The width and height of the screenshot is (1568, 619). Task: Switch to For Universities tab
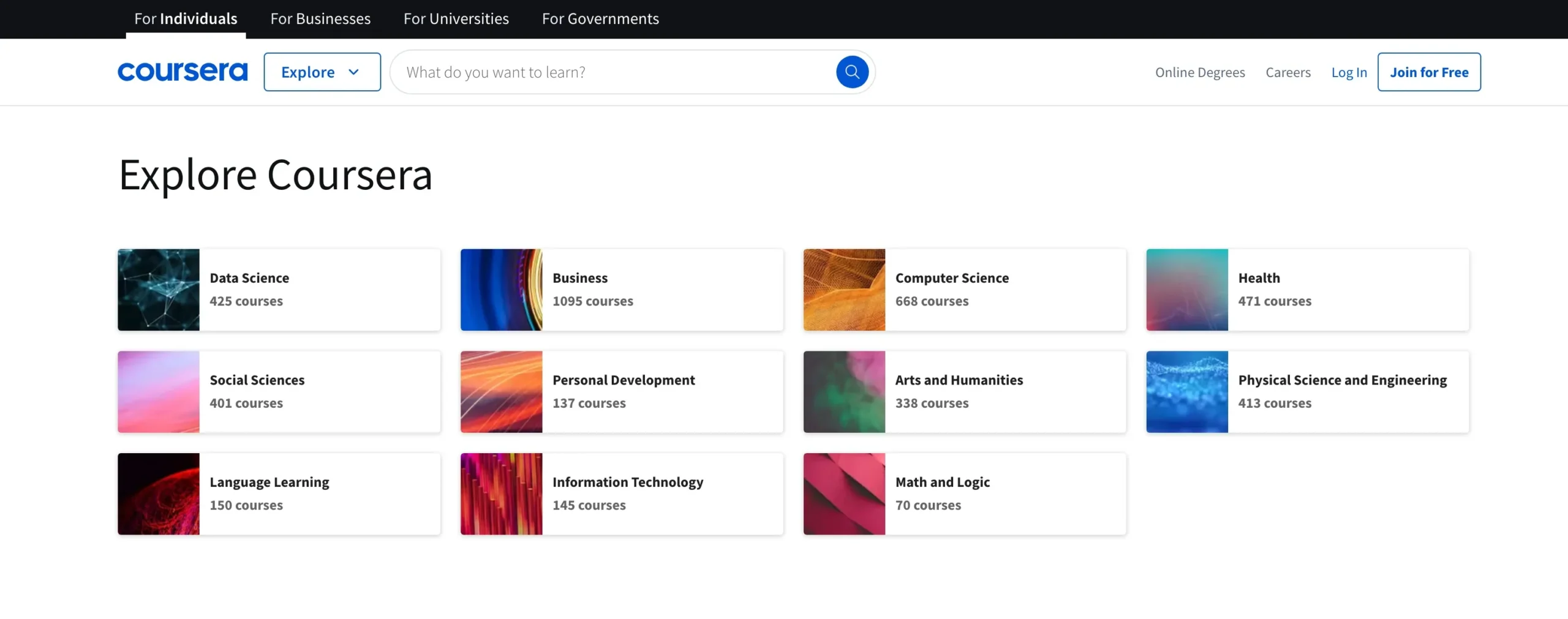[x=456, y=19]
